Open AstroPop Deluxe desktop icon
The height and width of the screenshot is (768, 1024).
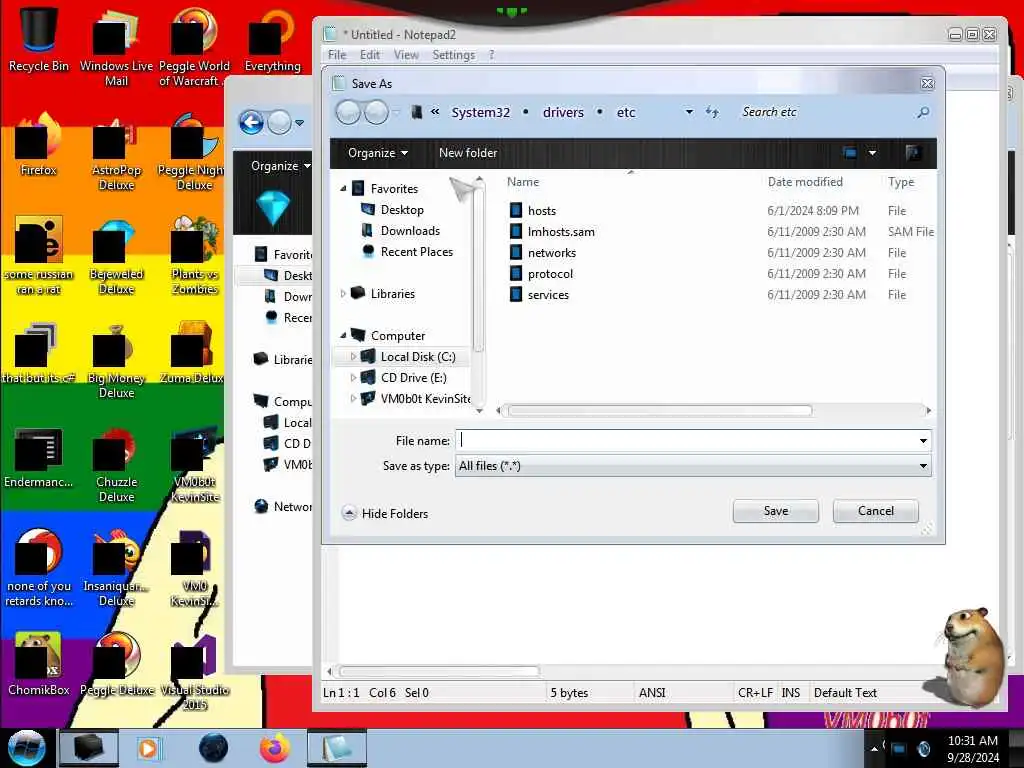click(x=116, y=152)
